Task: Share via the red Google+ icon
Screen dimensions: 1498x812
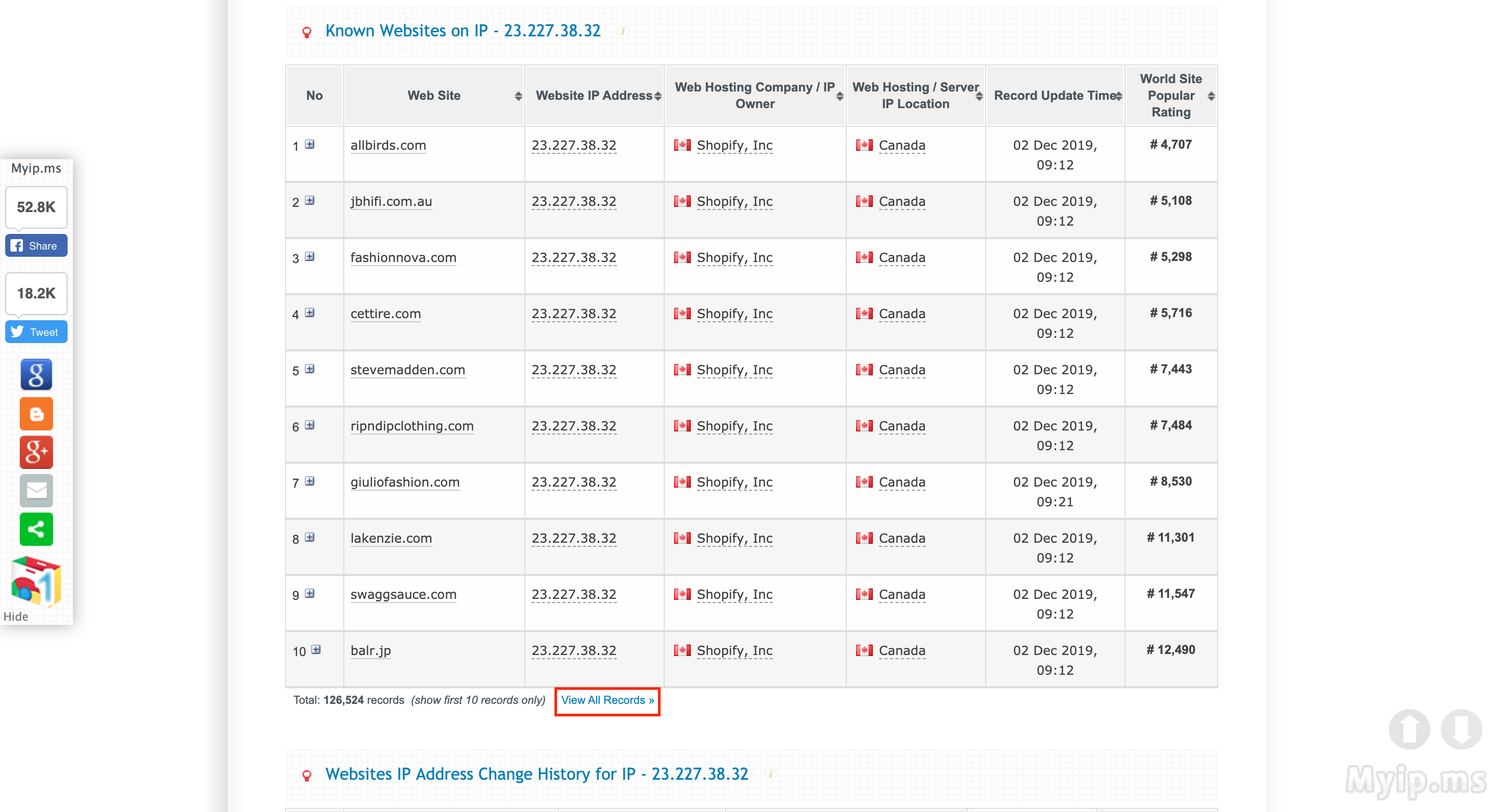Action: [36, 452]
